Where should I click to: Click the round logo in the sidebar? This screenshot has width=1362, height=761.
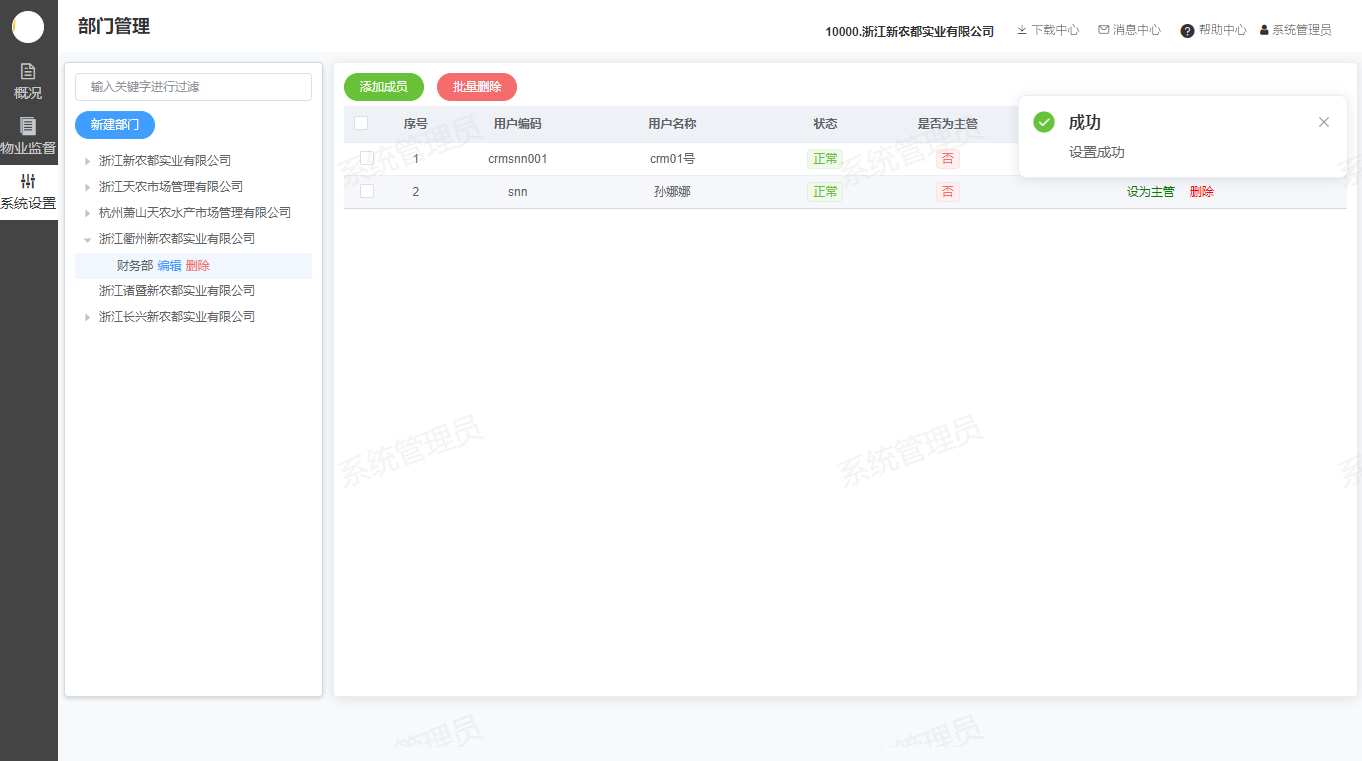click(28, 27)
